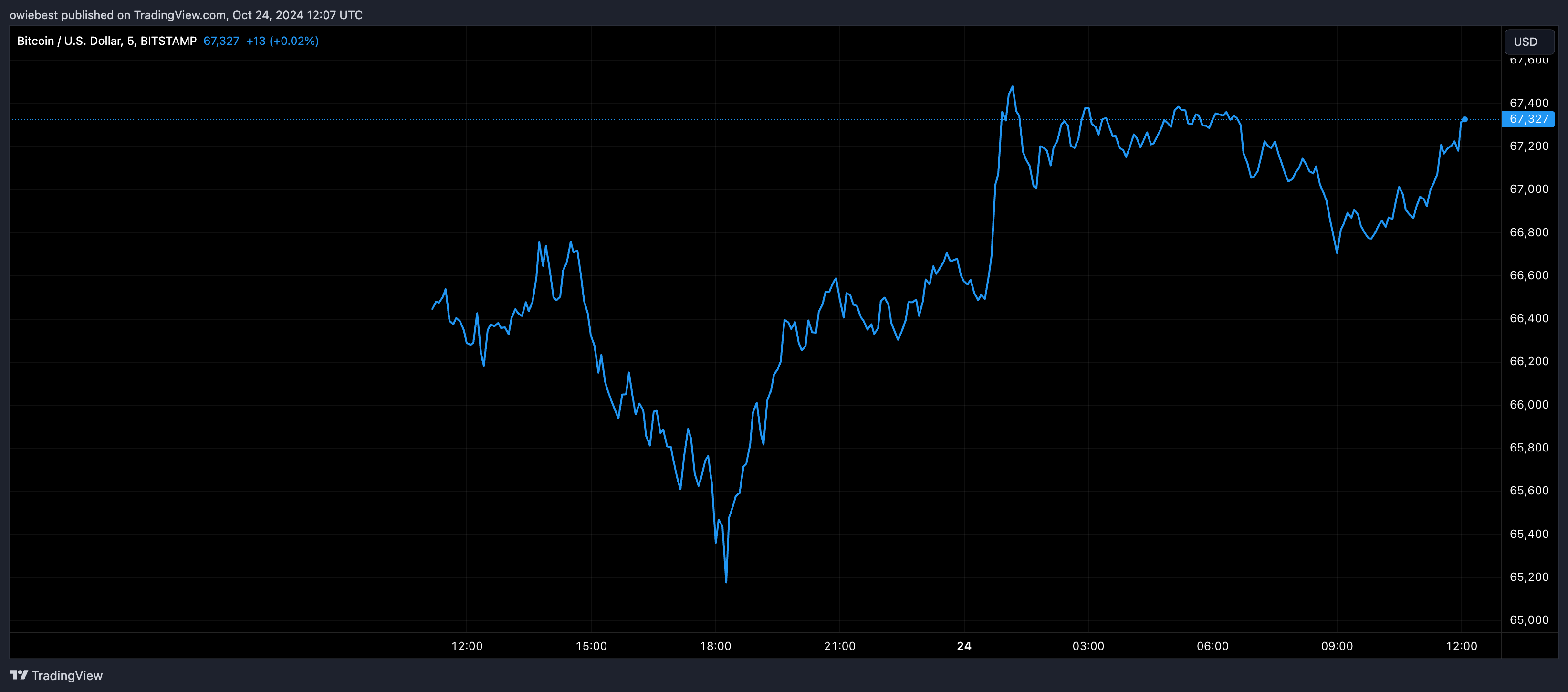Click the 66,800 price axis label
1568x692 pixels.
[1529, 232]
